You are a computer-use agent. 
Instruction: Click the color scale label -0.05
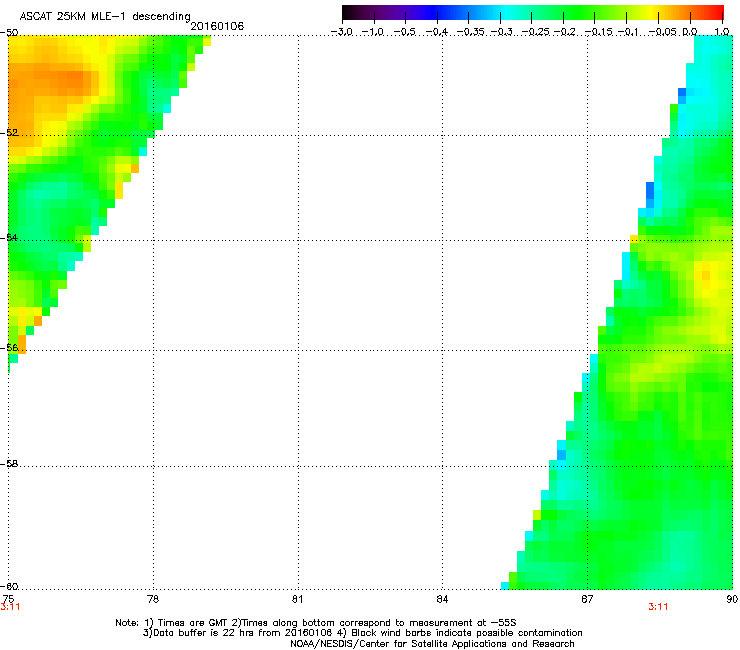[663, 32]
